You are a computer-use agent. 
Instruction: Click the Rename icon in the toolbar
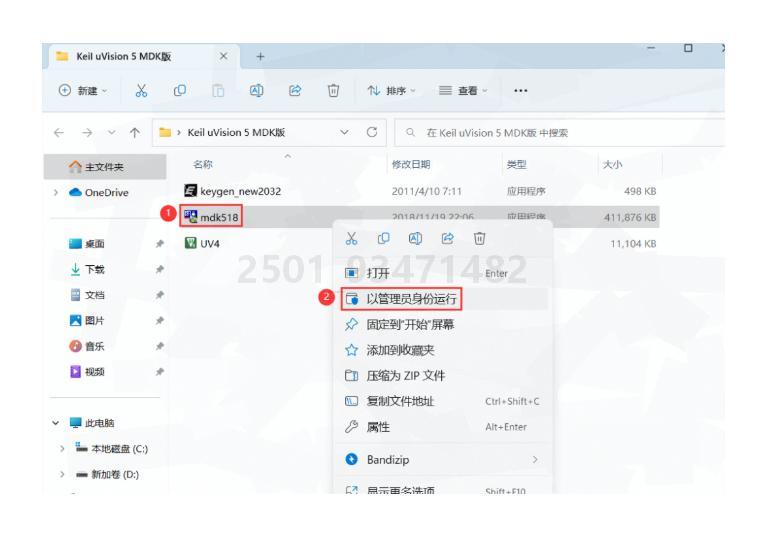coord(256,90)
